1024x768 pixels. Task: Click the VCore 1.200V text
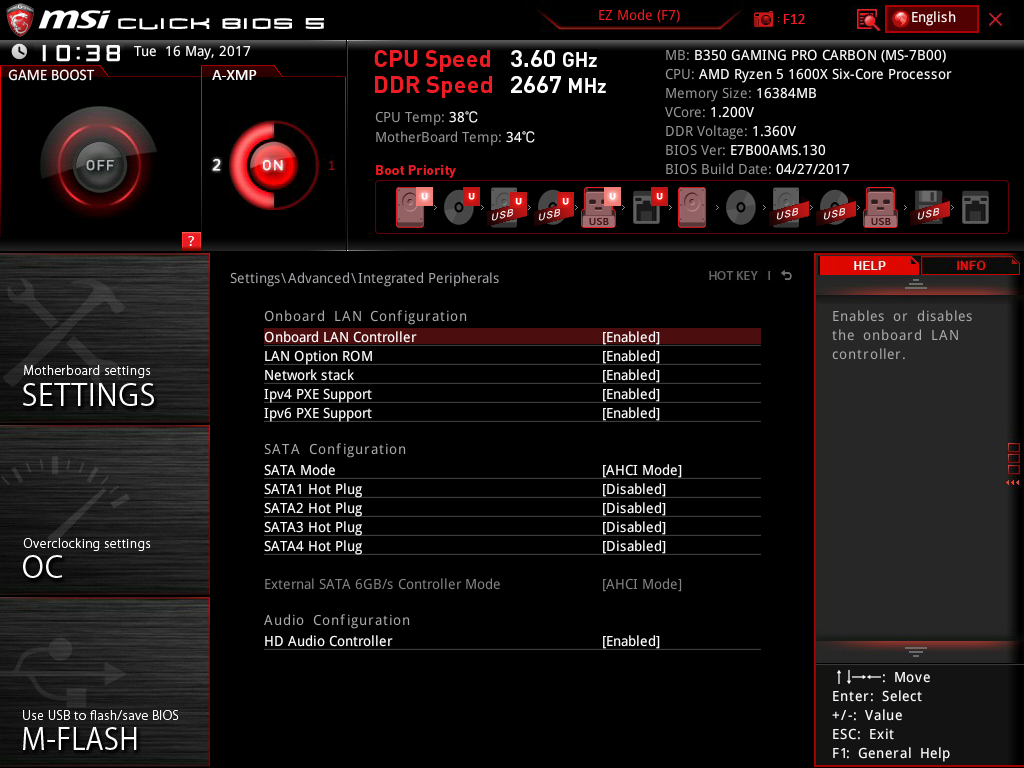(x=709, y=112)
